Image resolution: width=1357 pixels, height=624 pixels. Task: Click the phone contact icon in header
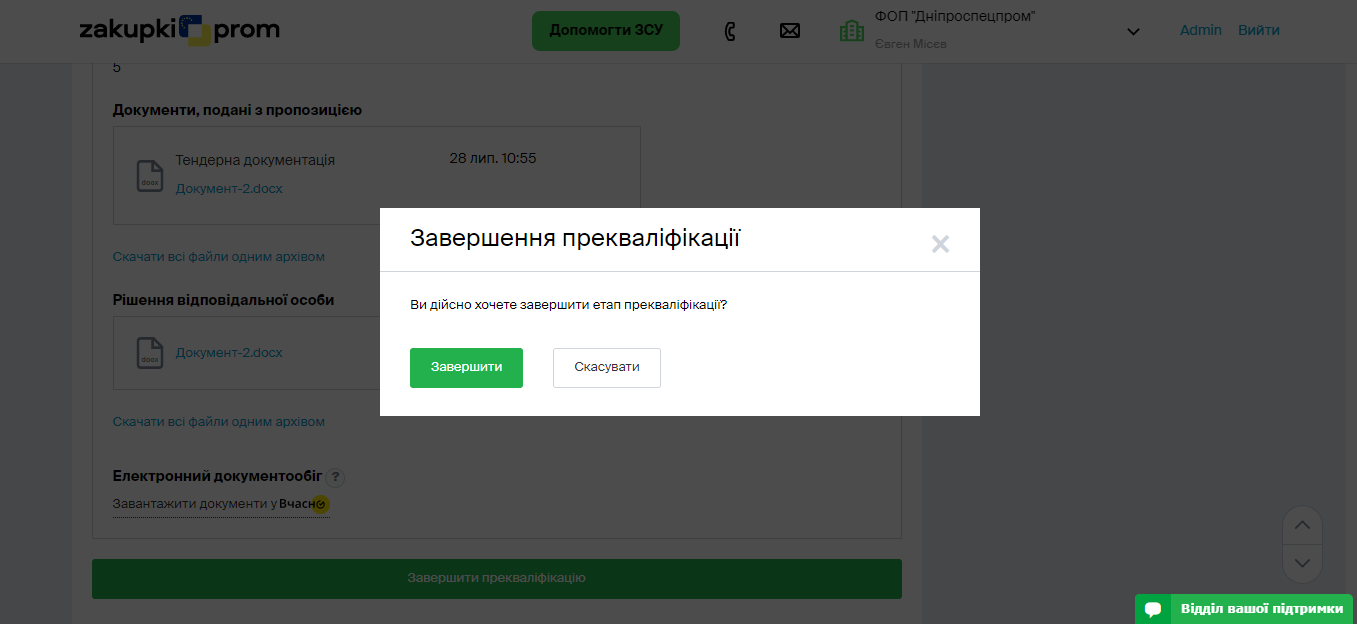coord(730,31)
